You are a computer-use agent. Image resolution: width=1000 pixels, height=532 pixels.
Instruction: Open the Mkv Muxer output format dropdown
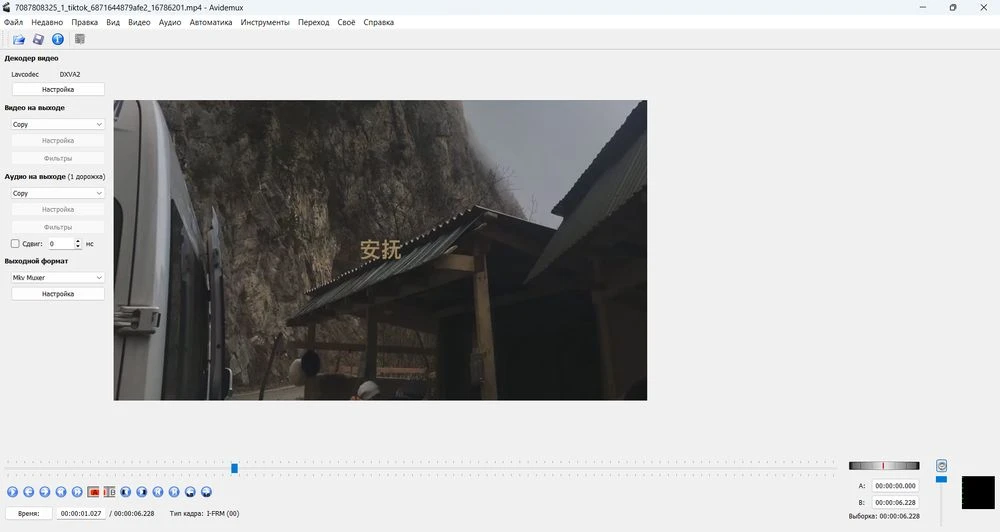(x=58, y=277)
